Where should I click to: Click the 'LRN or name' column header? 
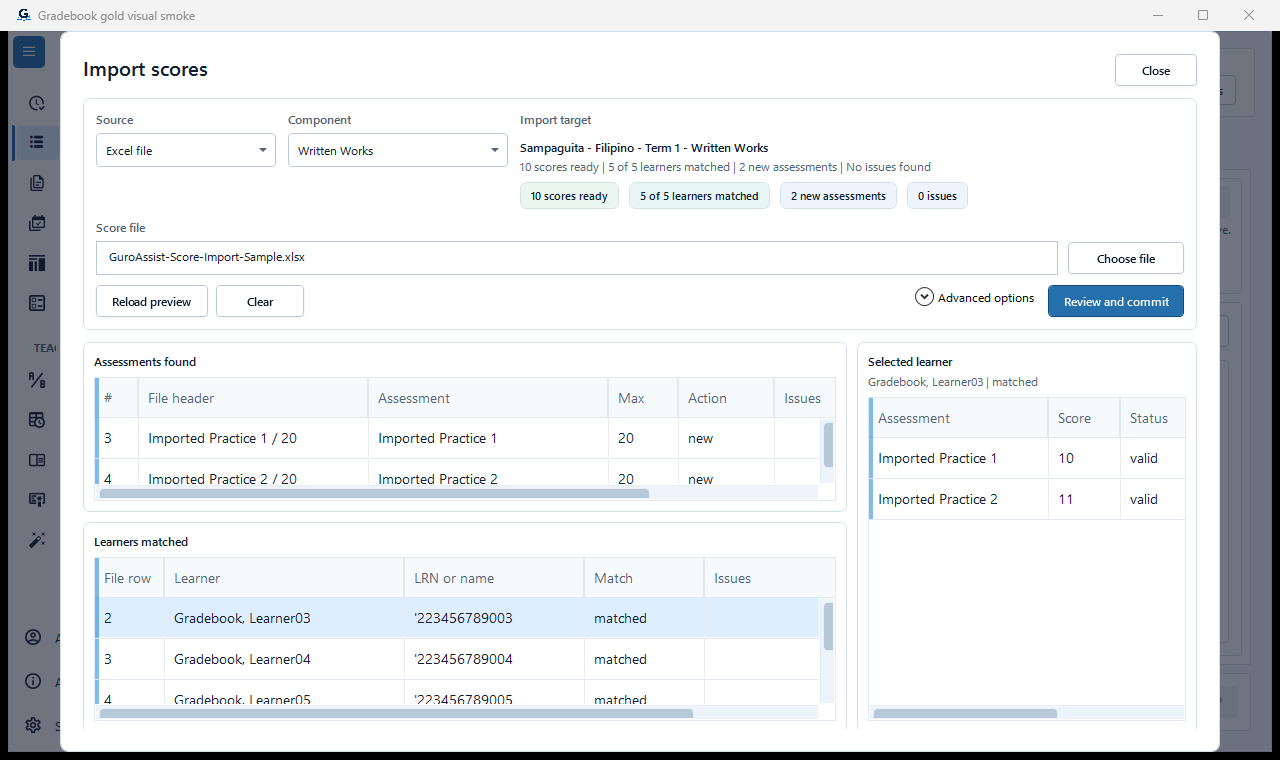(494, 578)
